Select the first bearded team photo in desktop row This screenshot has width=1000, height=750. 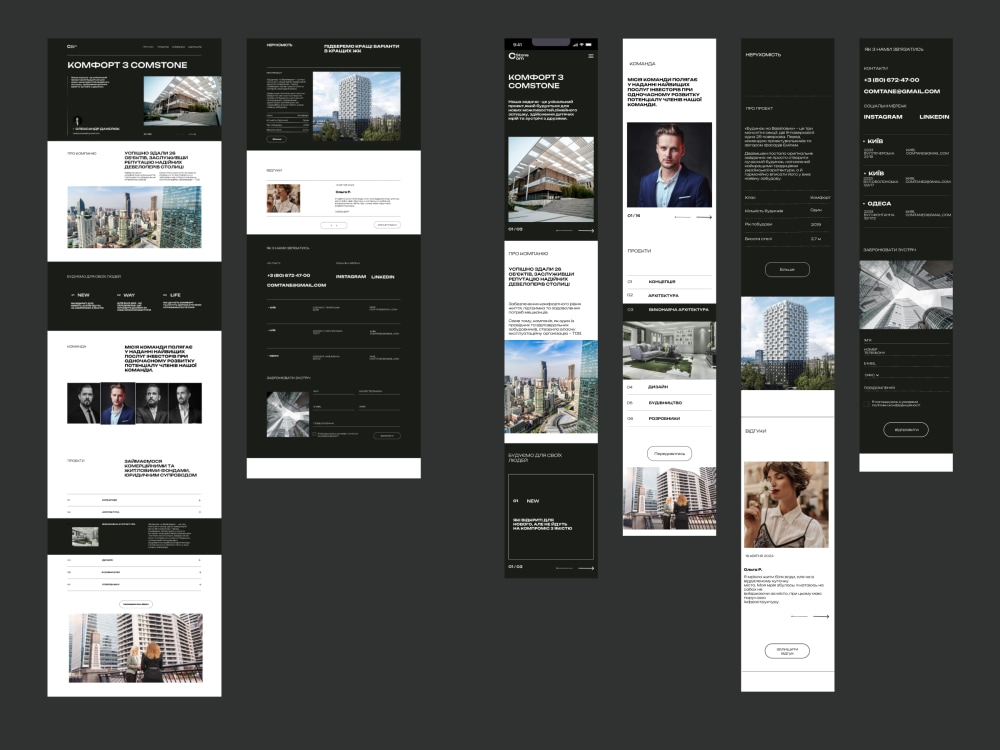tap(84, 403)
